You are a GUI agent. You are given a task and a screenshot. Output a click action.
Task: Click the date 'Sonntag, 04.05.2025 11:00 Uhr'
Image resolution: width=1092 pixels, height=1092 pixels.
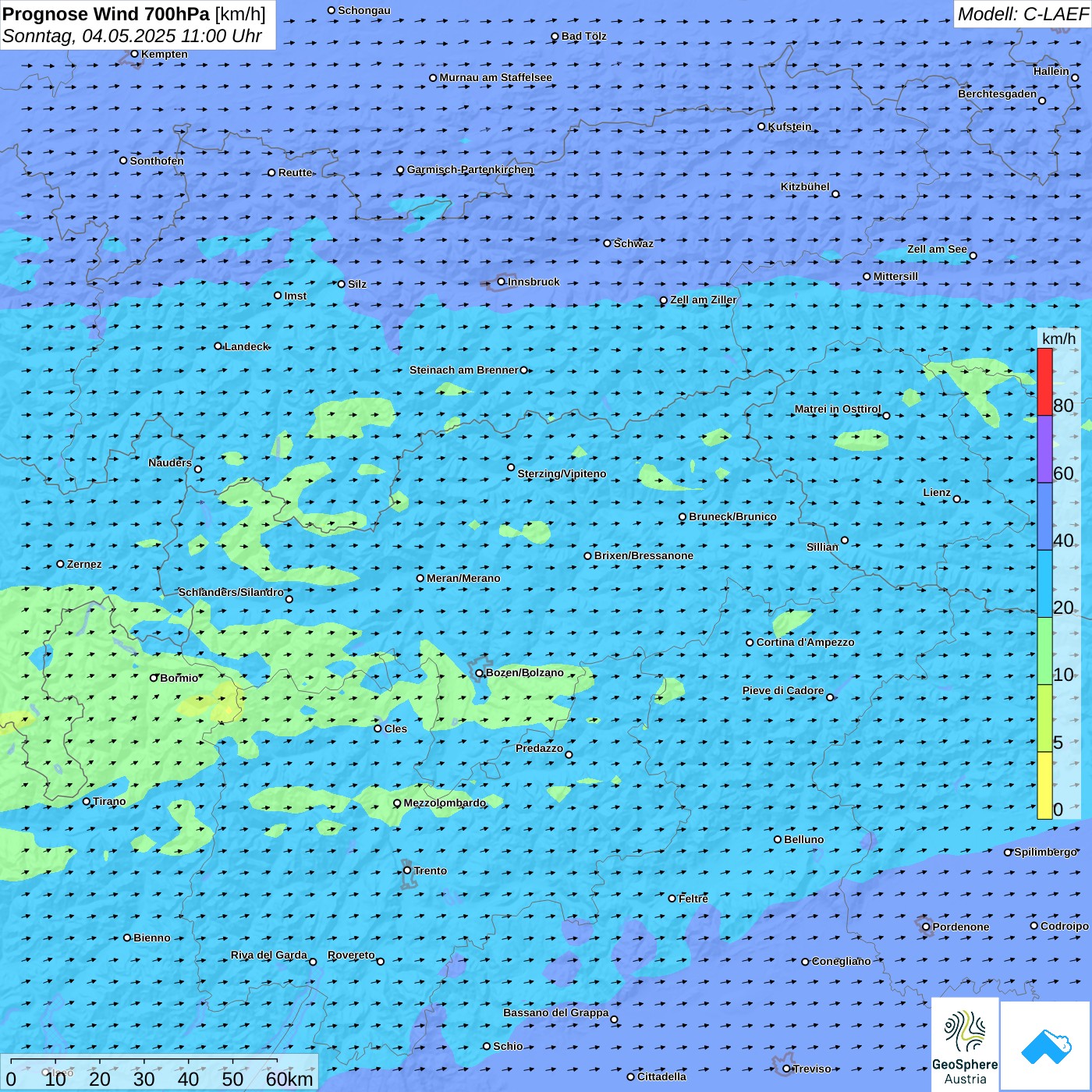pyautogui.click(x=132, y=36)
